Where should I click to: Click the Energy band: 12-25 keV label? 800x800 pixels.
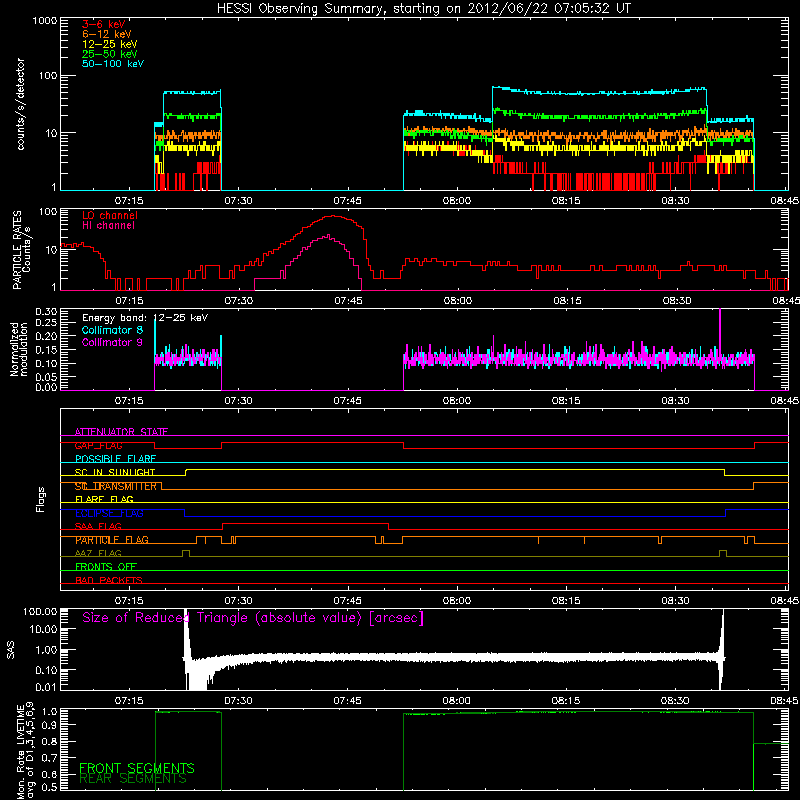click(145, 318)
